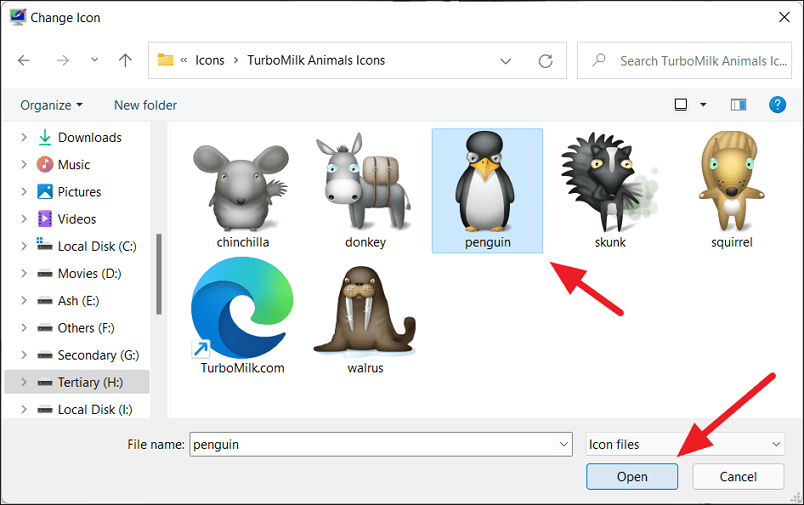The width and height of the screenshot is (804, 505).
Task: Click New folder
Action: coord(145,105)
